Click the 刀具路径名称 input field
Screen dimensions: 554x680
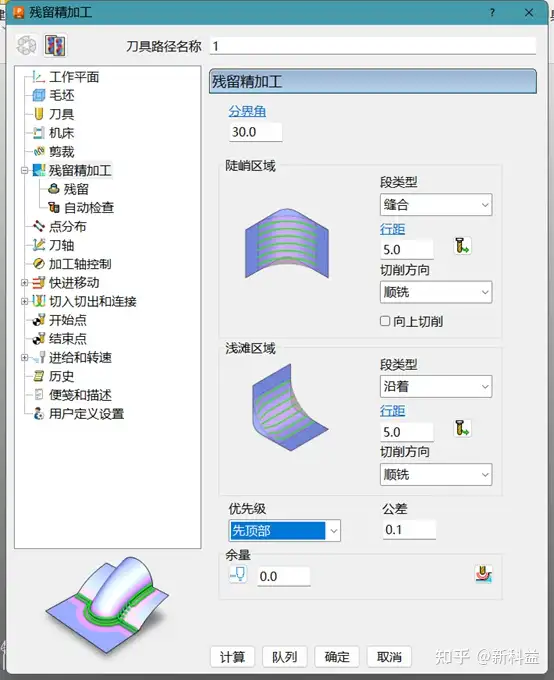pyautogui.click(x=373, y=46)
